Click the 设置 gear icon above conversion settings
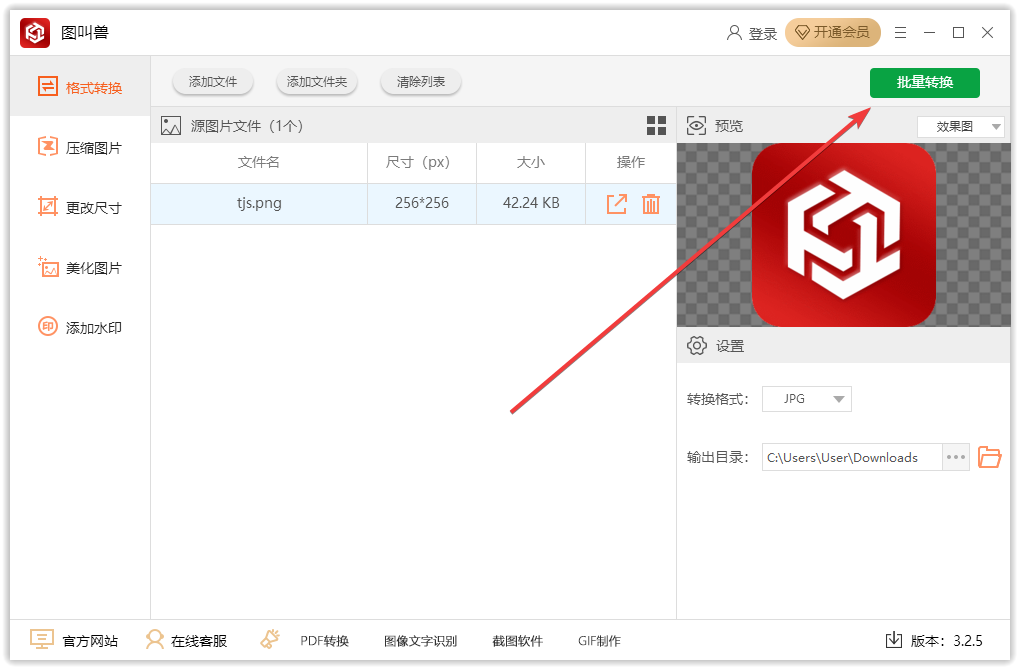The width and height of the screenshot is (1020, 670). 697,345
